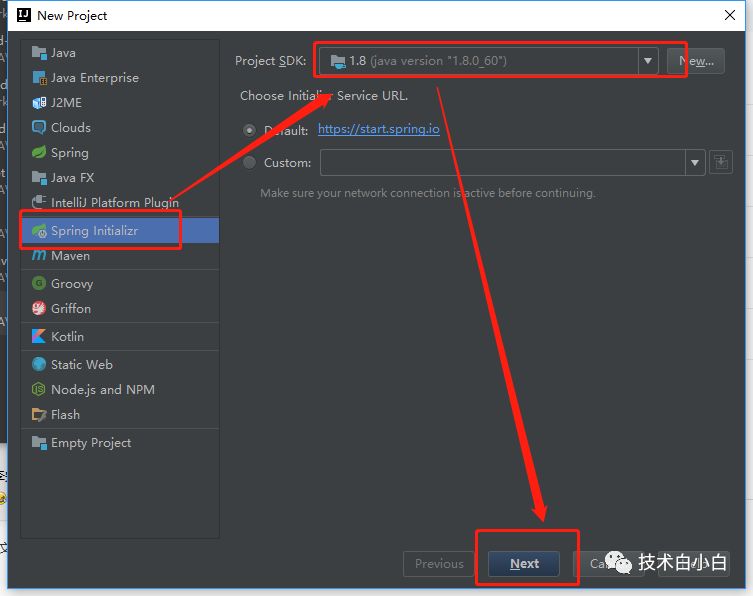Open the Project SDK dropdown arrow
The width and height of the screenshot is (753, 596).
648,61
